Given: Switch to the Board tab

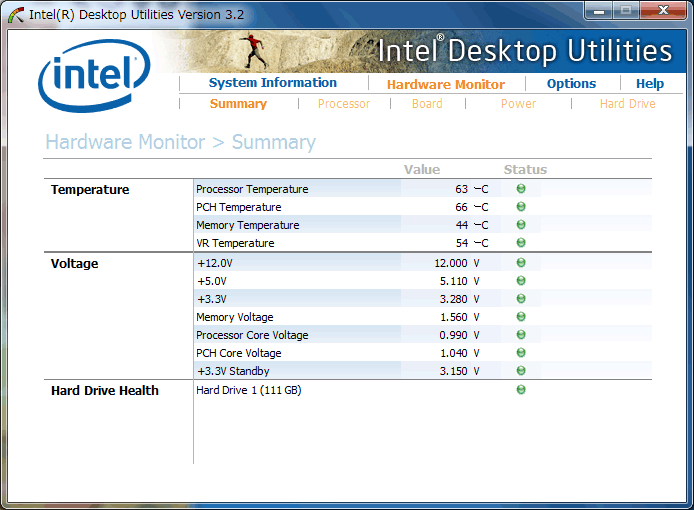Looking at the screenshot, I should (427, 104).
